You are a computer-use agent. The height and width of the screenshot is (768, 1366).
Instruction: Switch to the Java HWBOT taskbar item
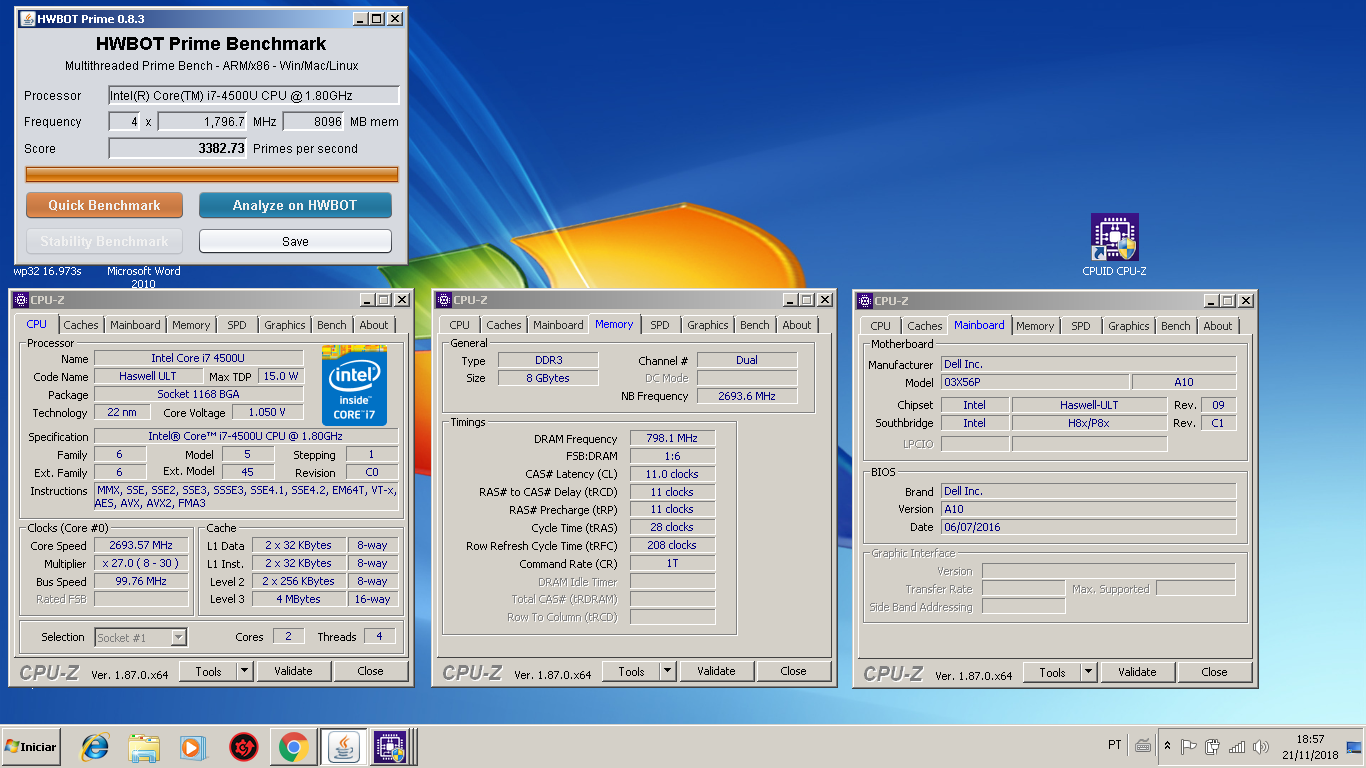click(x=343, y=747)
